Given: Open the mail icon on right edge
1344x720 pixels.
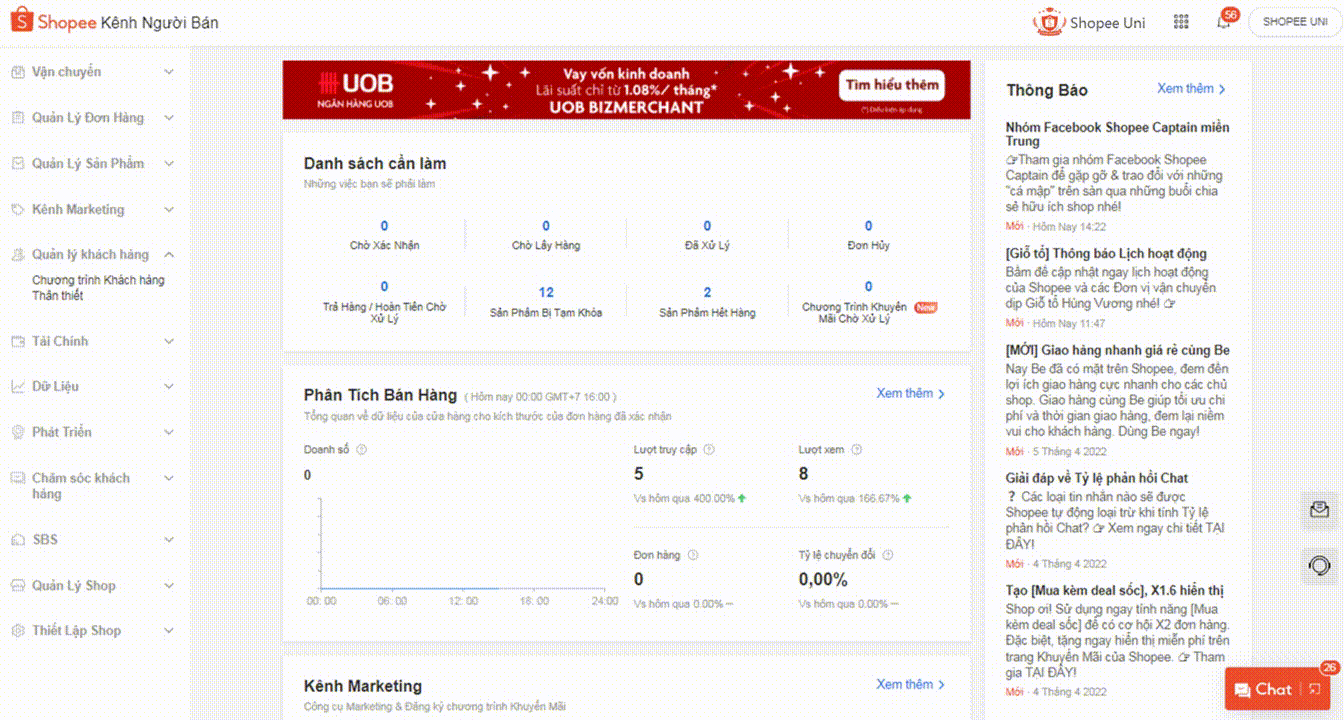Looking at the screenshot, I should point(1319,510).
